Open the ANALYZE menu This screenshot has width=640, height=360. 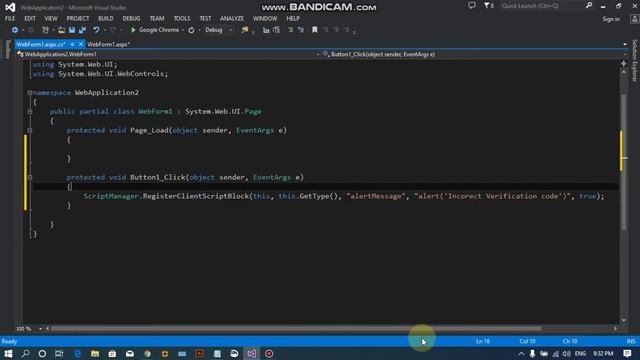232,18
